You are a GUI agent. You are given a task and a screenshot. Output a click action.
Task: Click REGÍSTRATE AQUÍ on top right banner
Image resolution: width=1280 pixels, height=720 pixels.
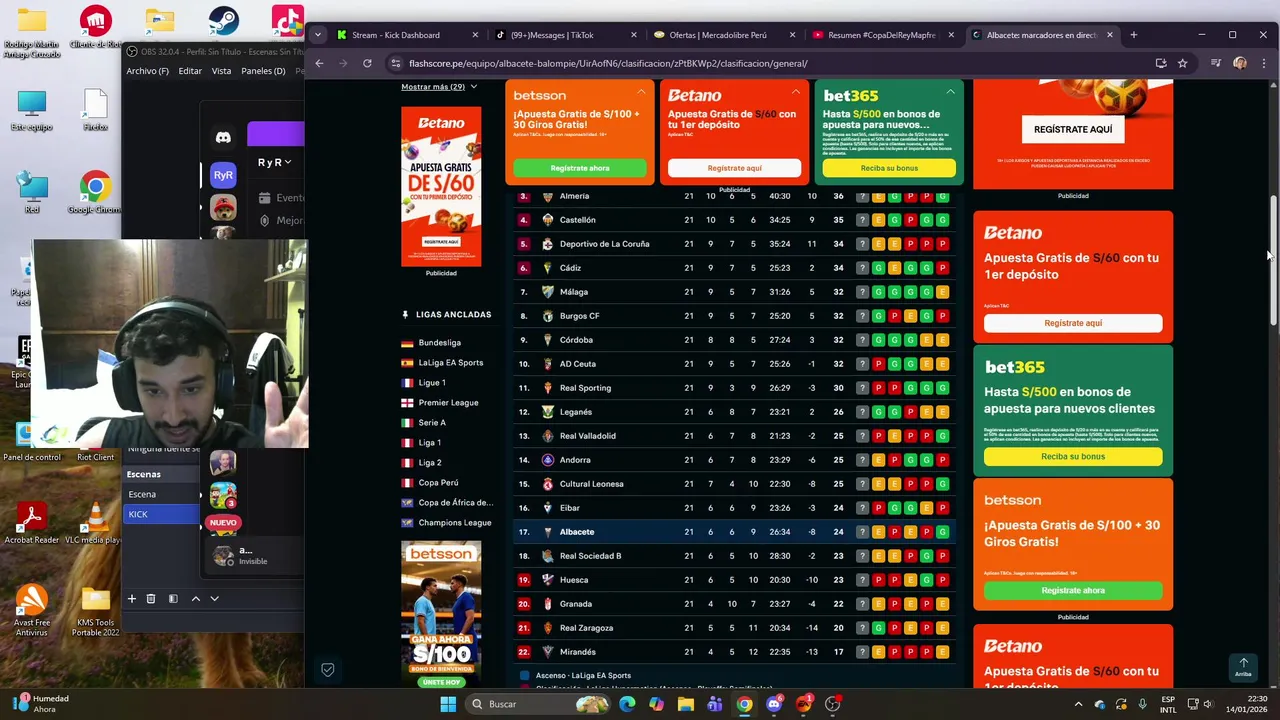coord(1073,129)
